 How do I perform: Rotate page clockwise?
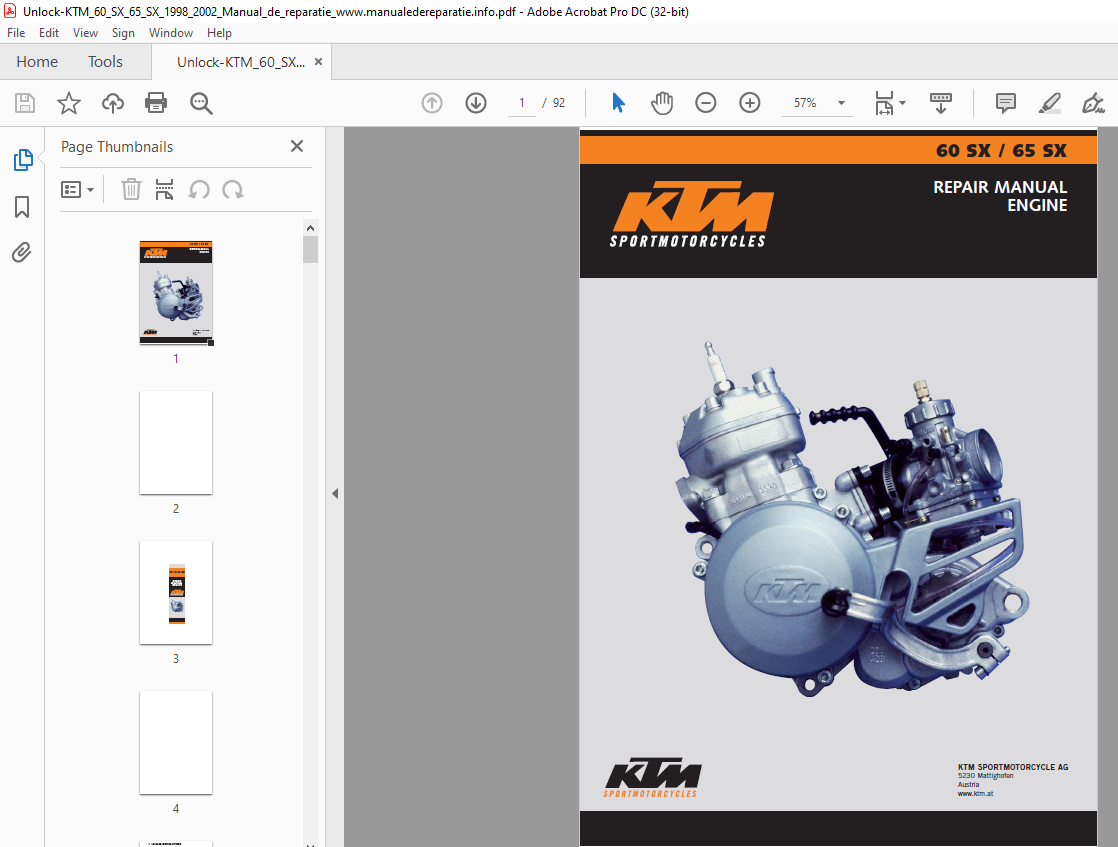pos(232,190)
